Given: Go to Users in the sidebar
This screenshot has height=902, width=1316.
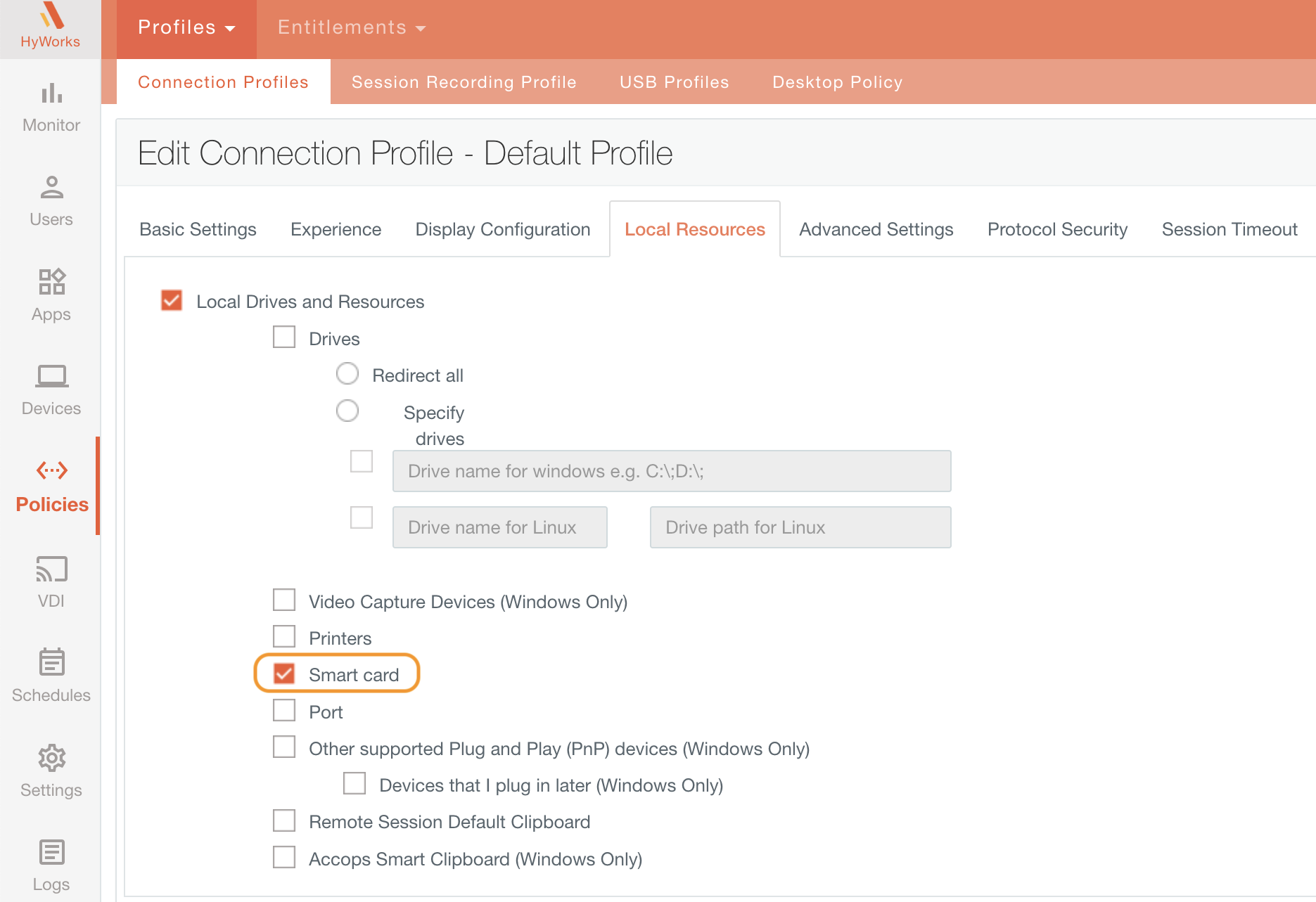Looking at the screenshot, I should click(51, 188).
